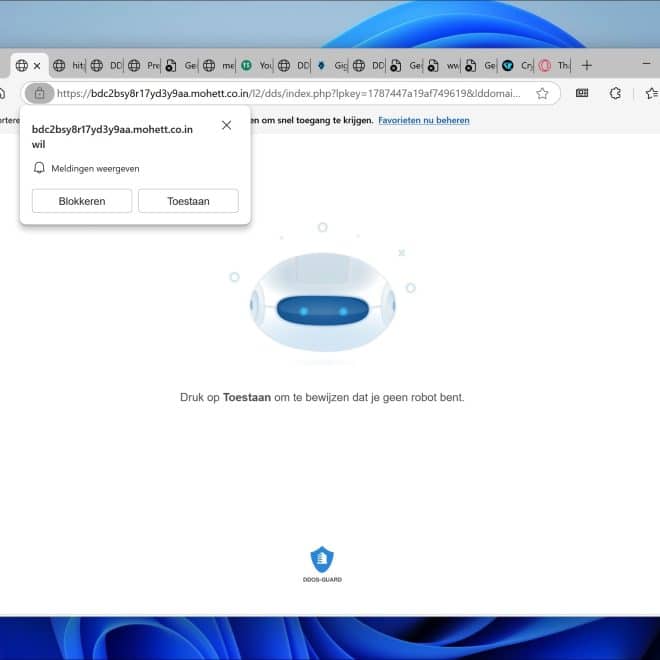
Task: Dismiss the notification permission popup with X
Action: tap(226, 125)
